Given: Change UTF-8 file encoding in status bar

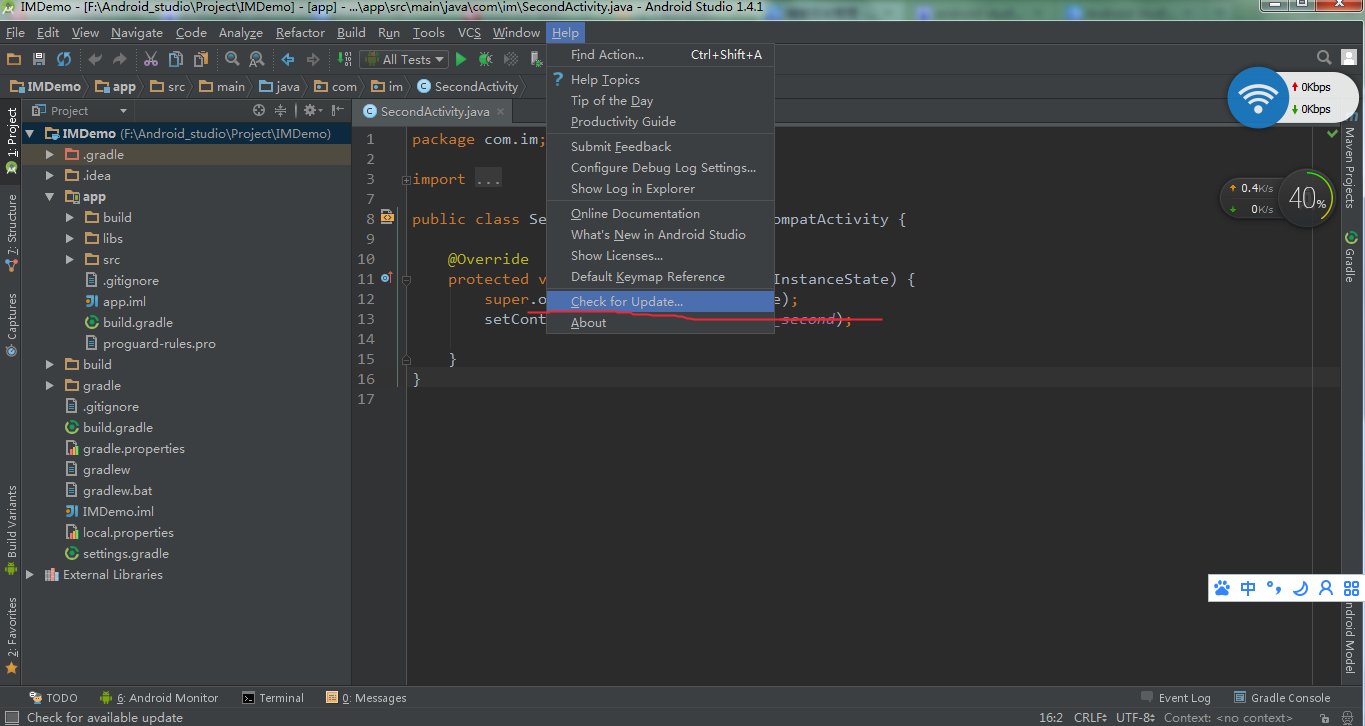Looking at the screenshot, I should (x=1135, y=717).
